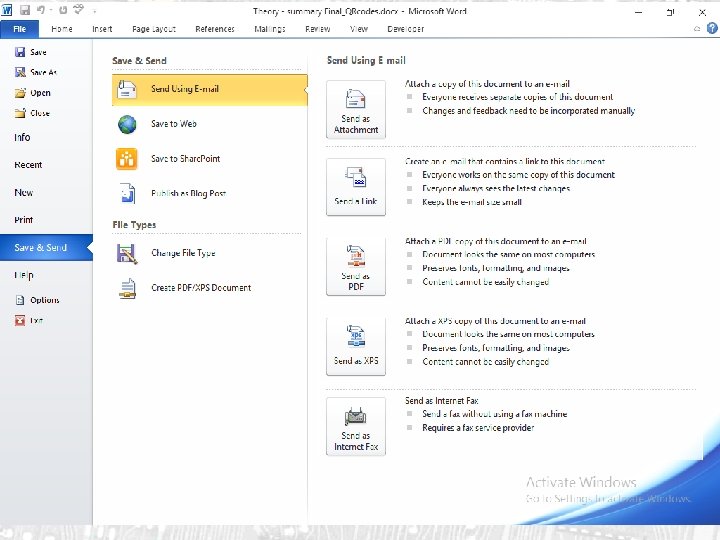
Task: Click the Send as Internet Fax button
Action: pos(356,426)
